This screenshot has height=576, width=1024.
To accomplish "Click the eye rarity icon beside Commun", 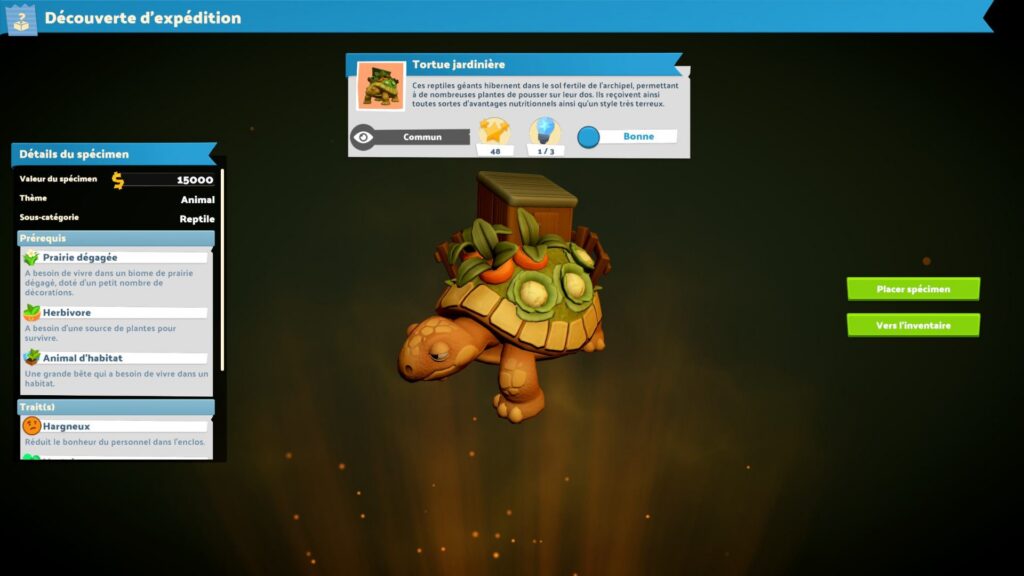I will [x=363, y=137].
